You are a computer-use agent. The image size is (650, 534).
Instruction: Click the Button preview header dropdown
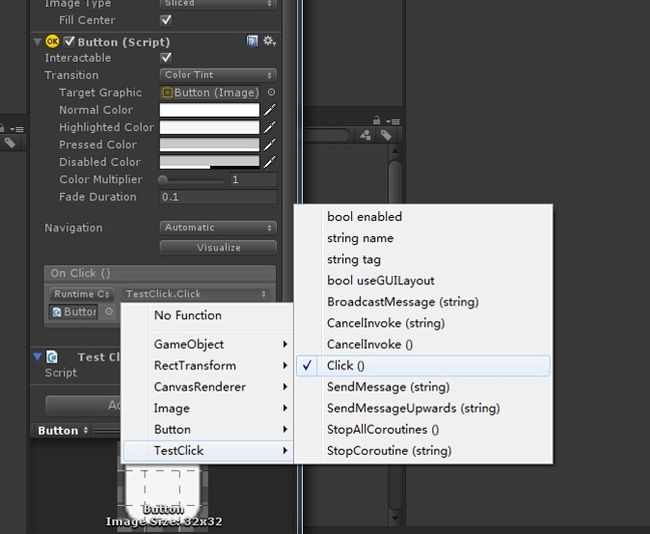[63, 431]
